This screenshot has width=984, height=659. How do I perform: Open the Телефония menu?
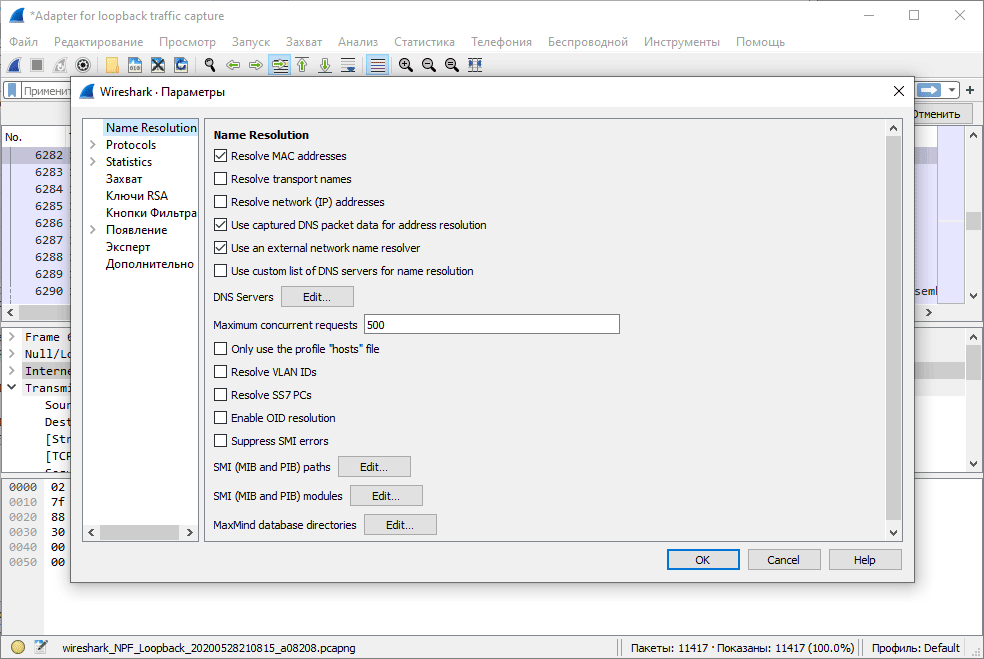pos(501,41)
